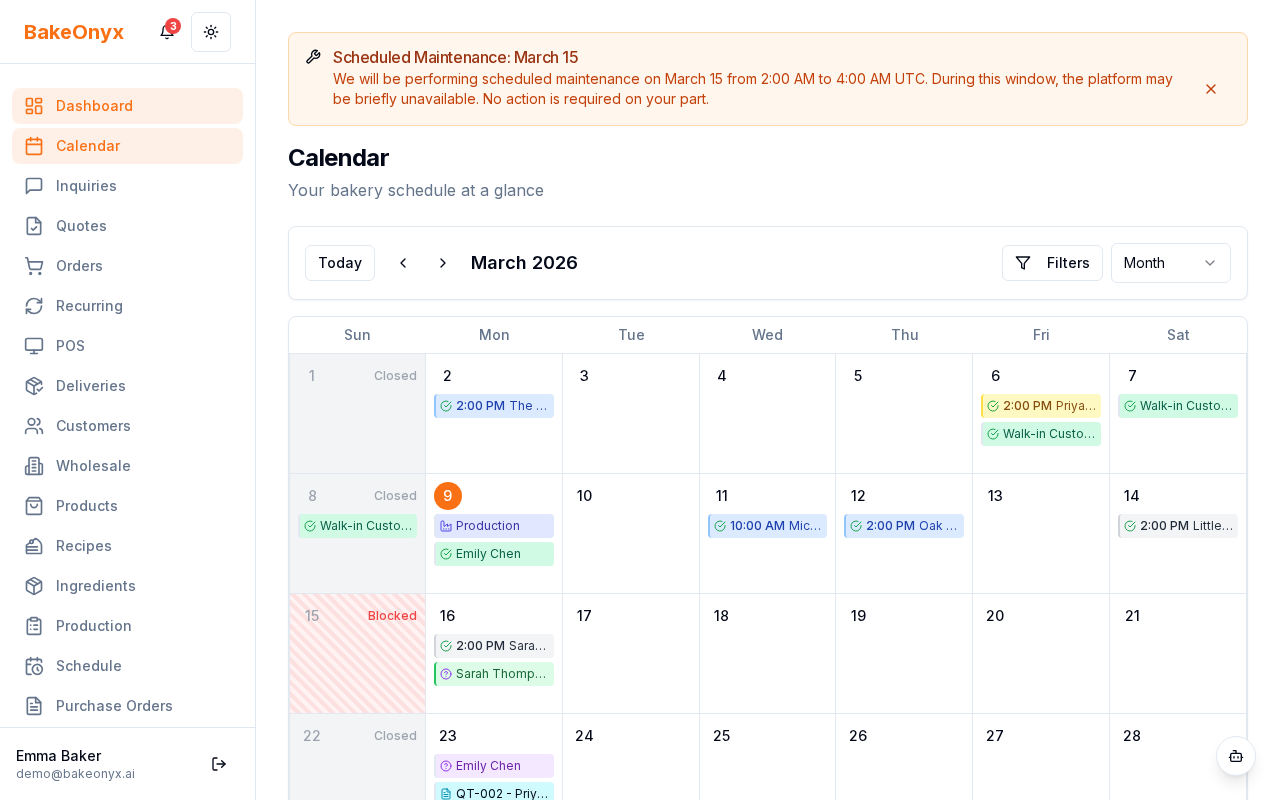Open Recipes using its sidebar icon
The height and width of the screenshot is (800, 1280).
[x=36, y=546]
